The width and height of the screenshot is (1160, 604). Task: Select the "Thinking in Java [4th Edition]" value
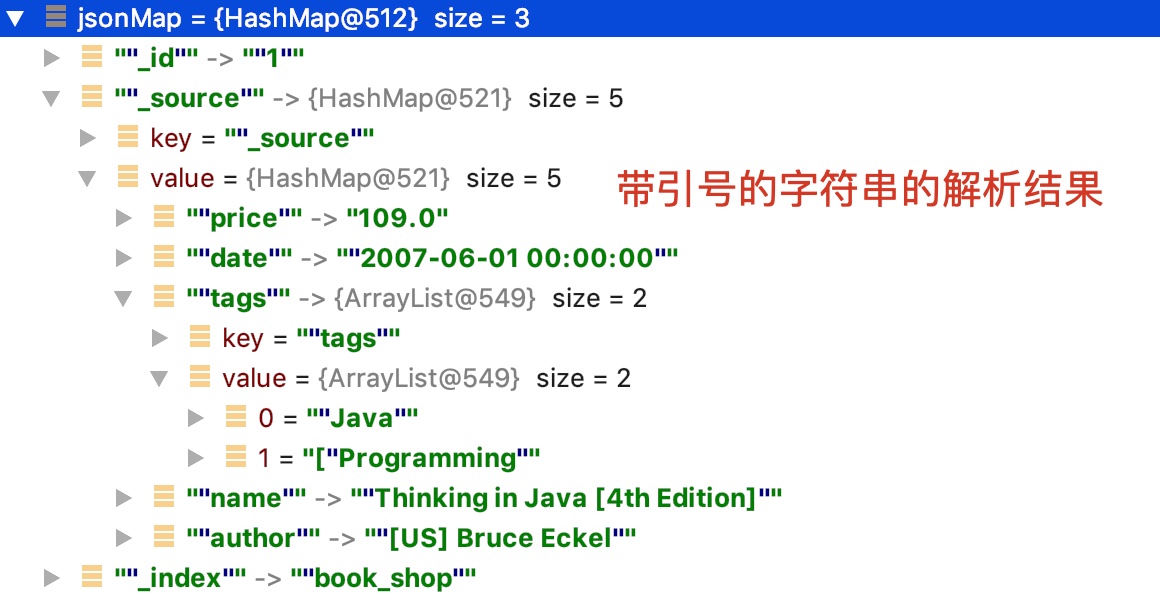[x=567, y=498]
